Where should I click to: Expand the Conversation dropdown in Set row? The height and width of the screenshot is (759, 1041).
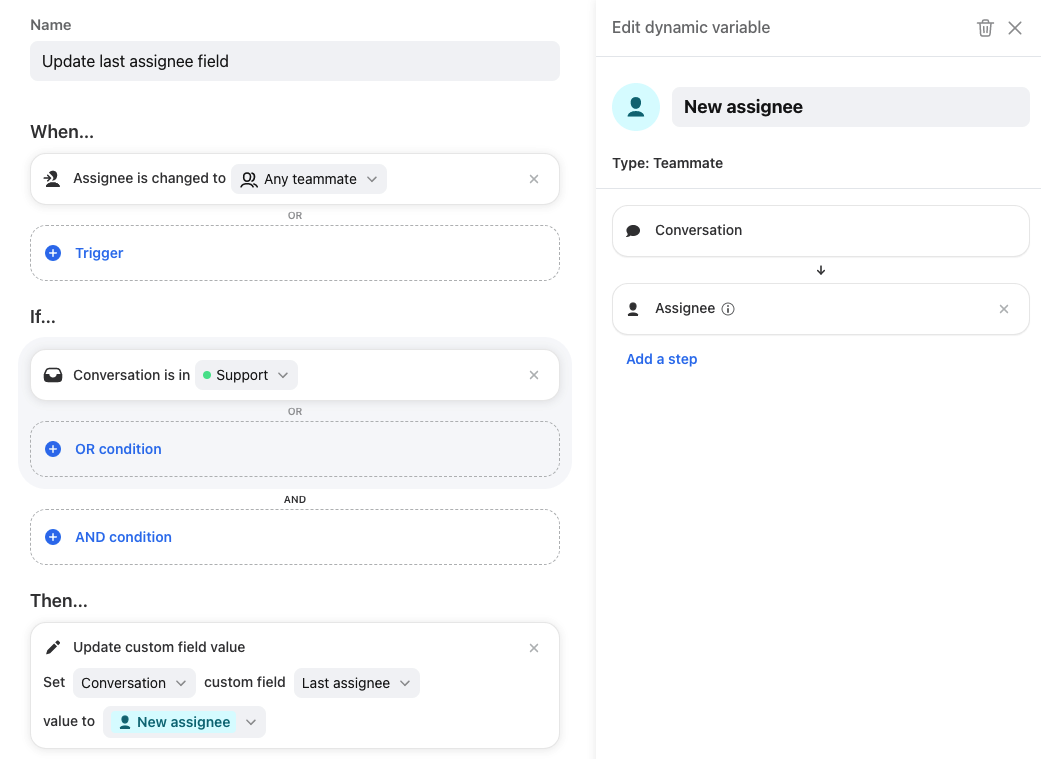coord(134,683)
